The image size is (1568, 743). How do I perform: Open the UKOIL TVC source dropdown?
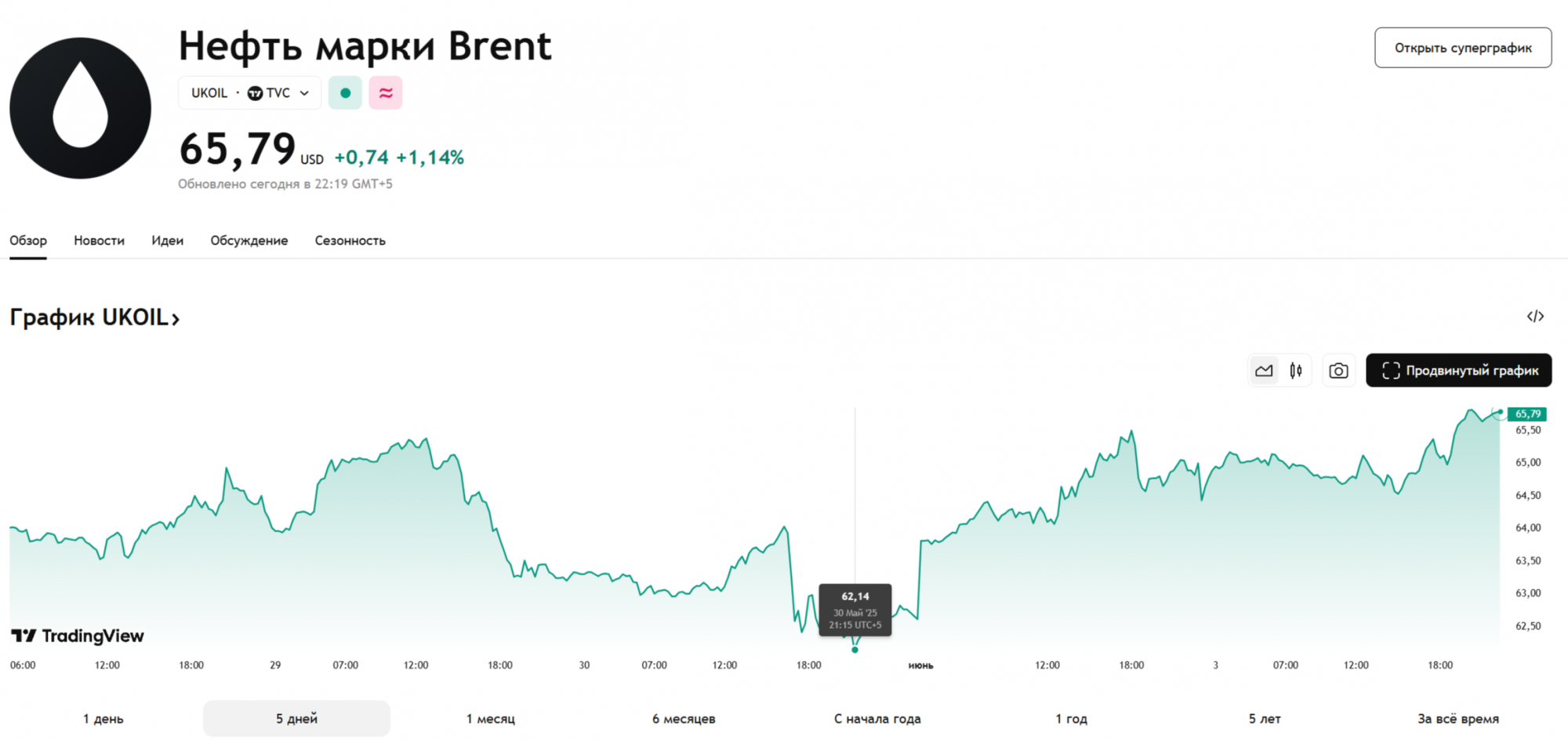tap(249, 92)
